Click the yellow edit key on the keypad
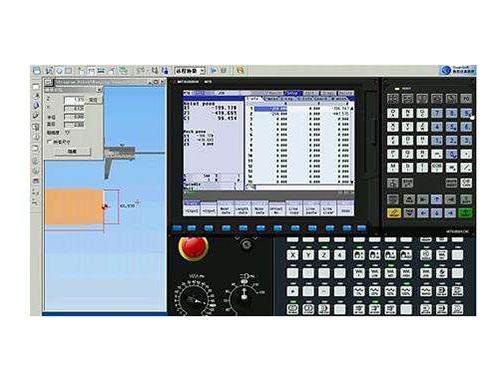This screenshot has width=500, height=375. tap(394, 213)
